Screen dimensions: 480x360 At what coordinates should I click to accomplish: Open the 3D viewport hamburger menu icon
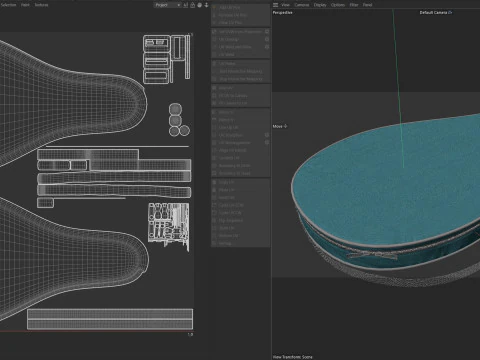point(276,5)
